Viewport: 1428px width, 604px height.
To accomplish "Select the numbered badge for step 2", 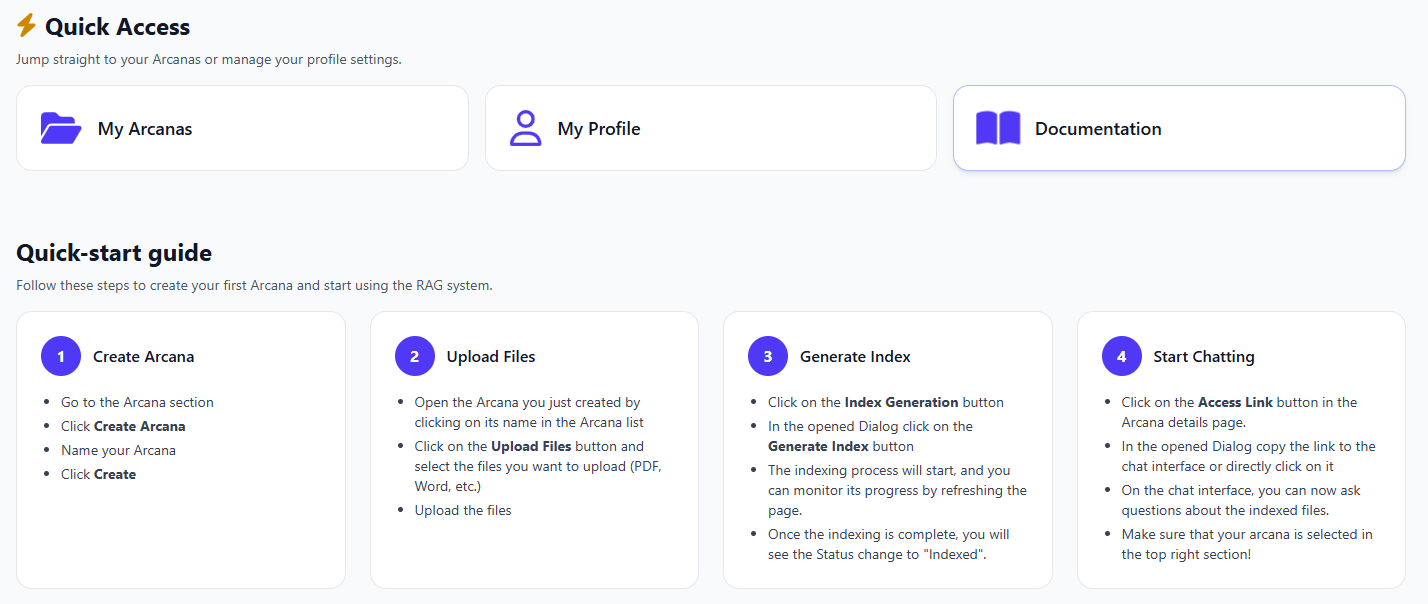I will coord(414,356).
